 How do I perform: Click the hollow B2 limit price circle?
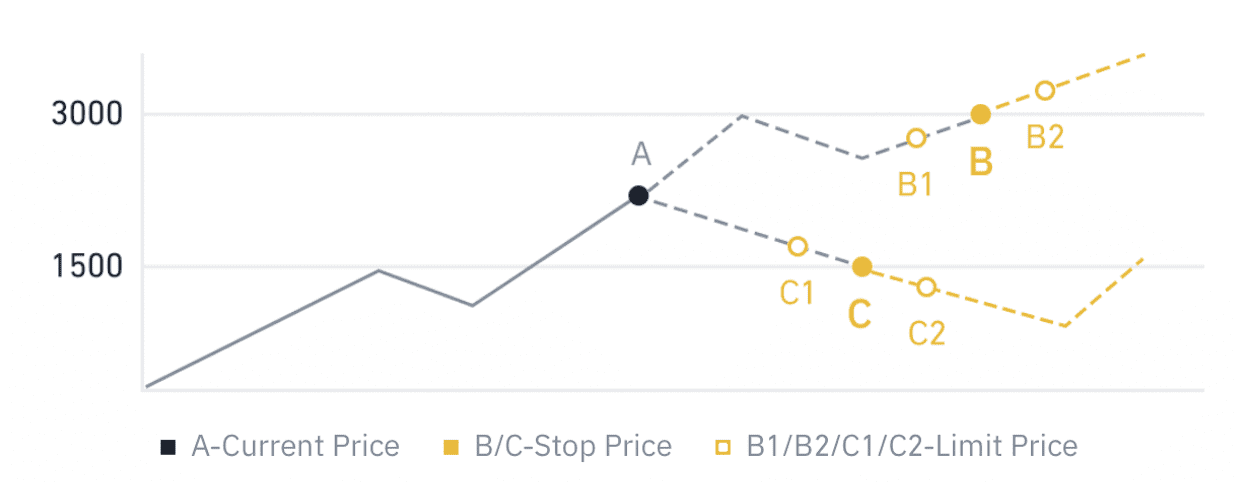pos(1045,91)
